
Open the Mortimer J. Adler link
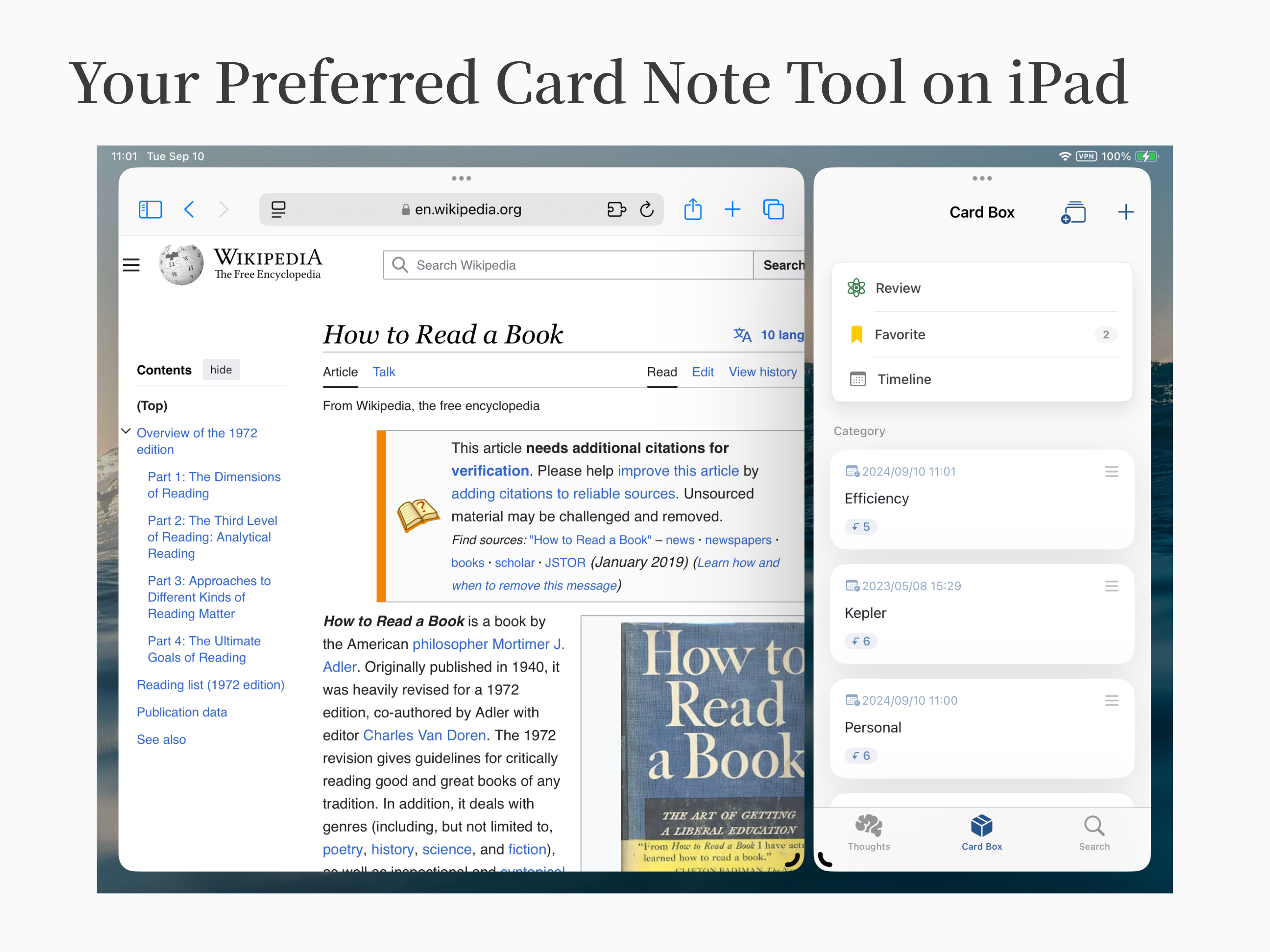[527, 644]
